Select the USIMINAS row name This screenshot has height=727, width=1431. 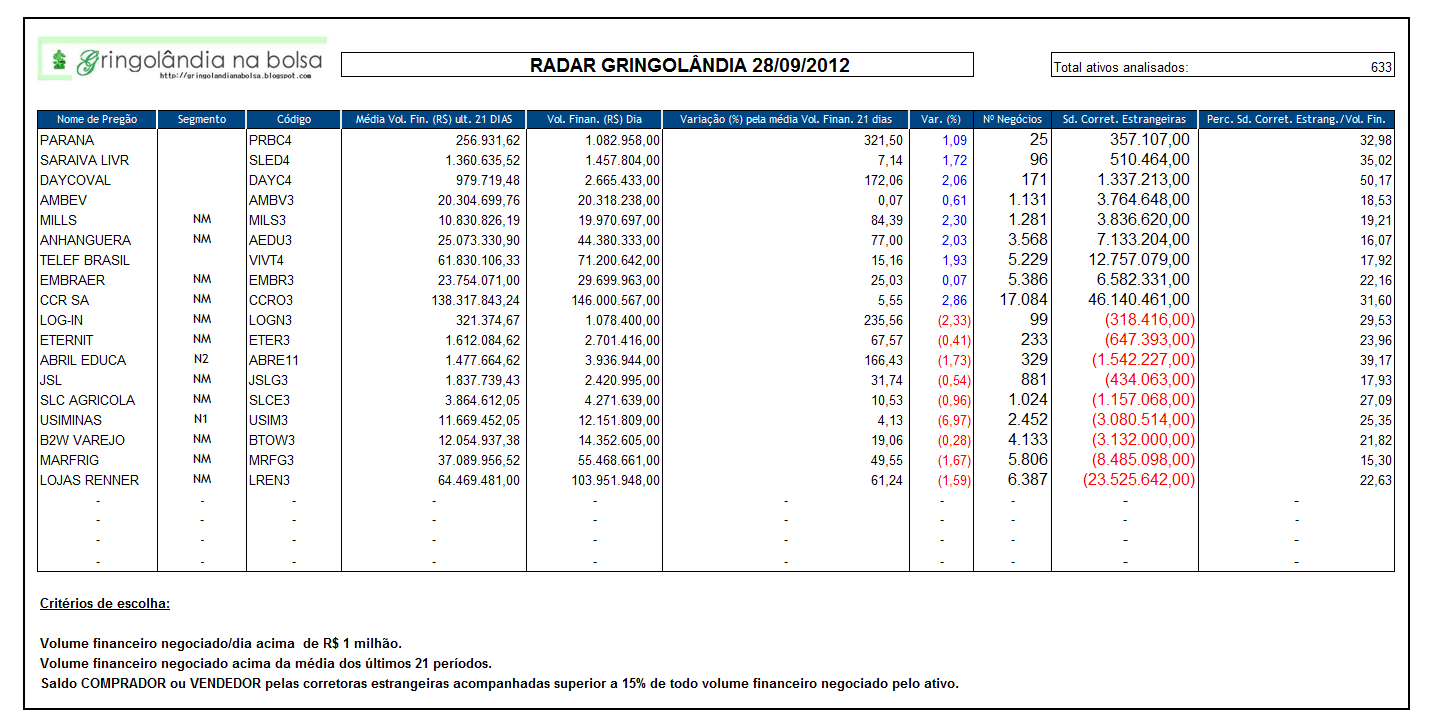tap(71, 420)
